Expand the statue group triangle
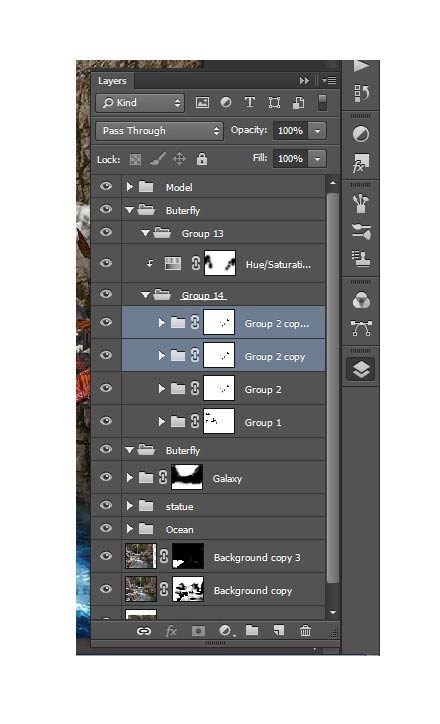This screenshot has height=724, width=440. (130, 506)
